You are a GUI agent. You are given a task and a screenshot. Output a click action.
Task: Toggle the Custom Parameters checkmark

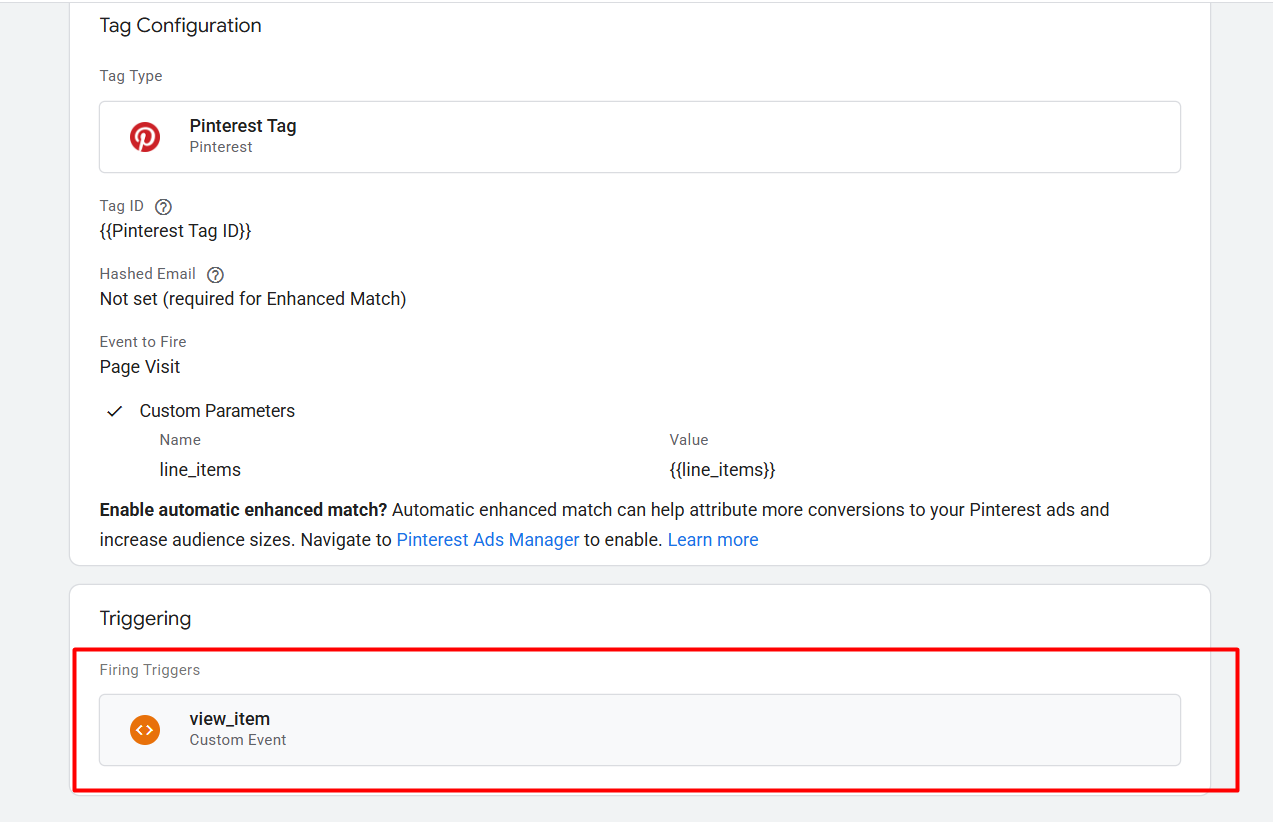click(x=115, y=411)
